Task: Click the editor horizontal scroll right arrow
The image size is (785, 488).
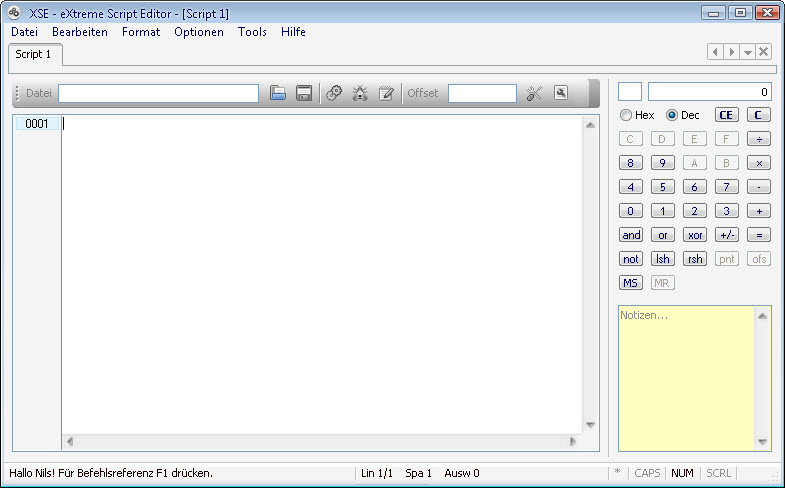Action: click(x=573, y=441)
